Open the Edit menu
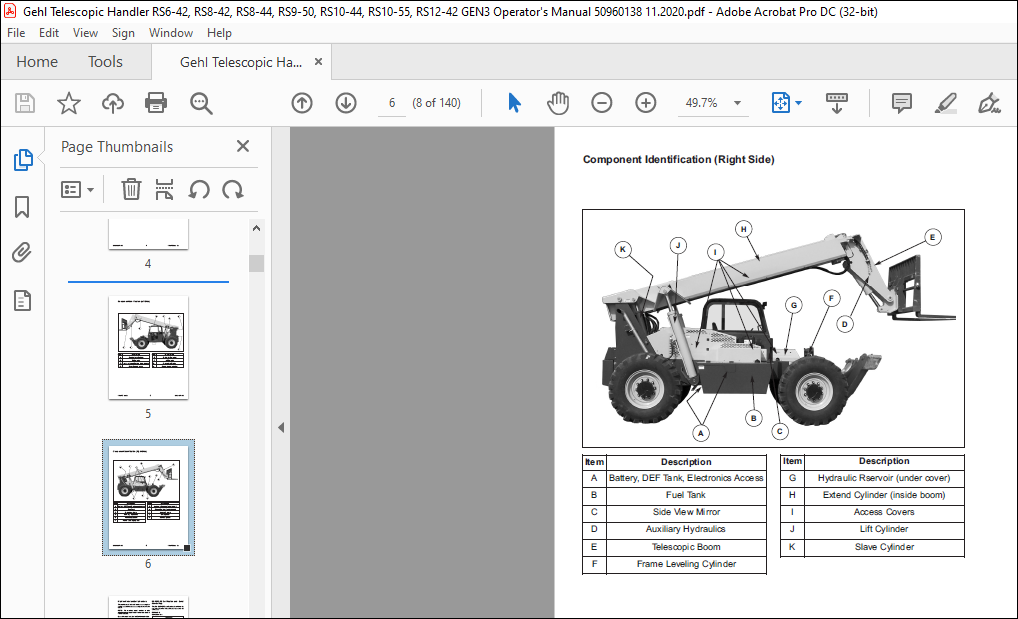This screenshot has height=619, width=1018. (x=49, y=32)
